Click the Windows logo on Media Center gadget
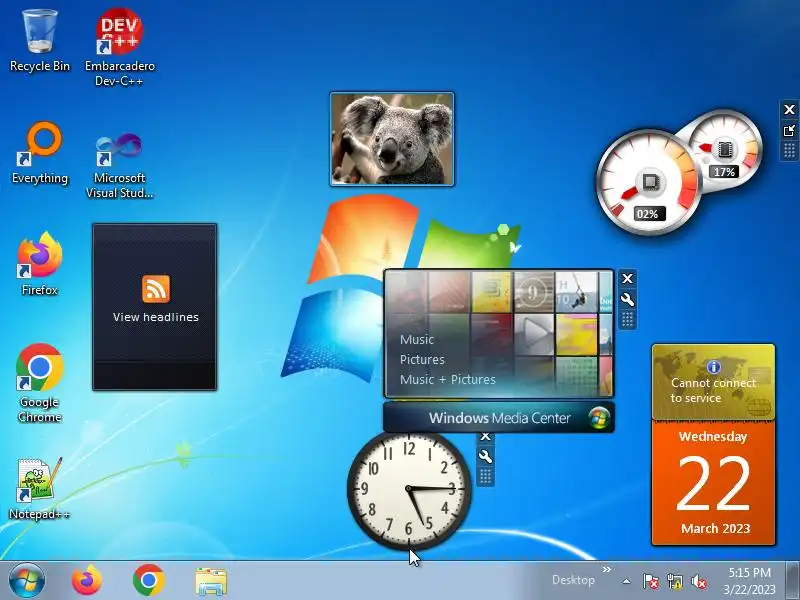 click(599, 418)
